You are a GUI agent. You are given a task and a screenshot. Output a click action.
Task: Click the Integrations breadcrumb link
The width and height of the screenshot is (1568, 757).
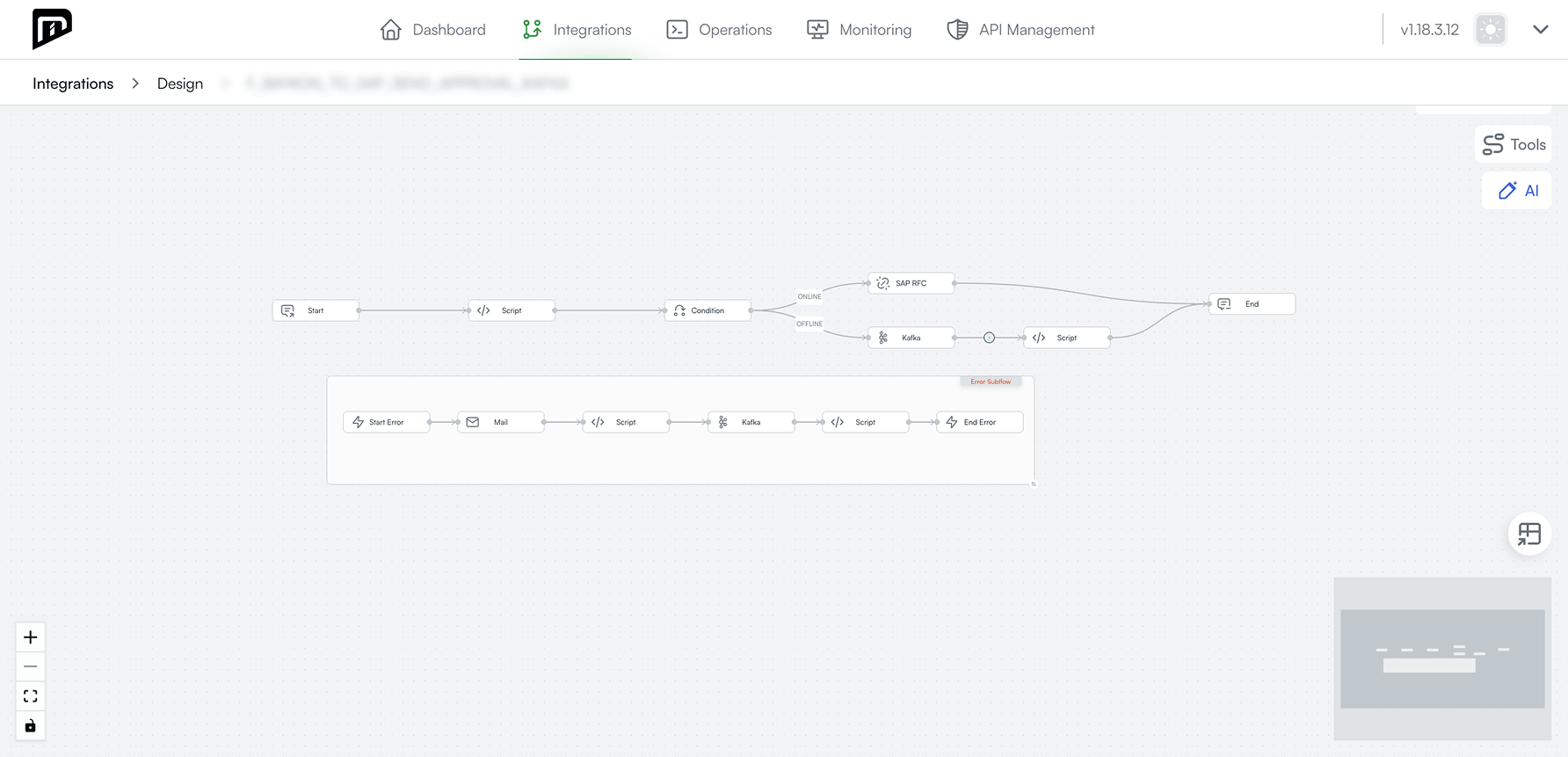coord(73,84)
